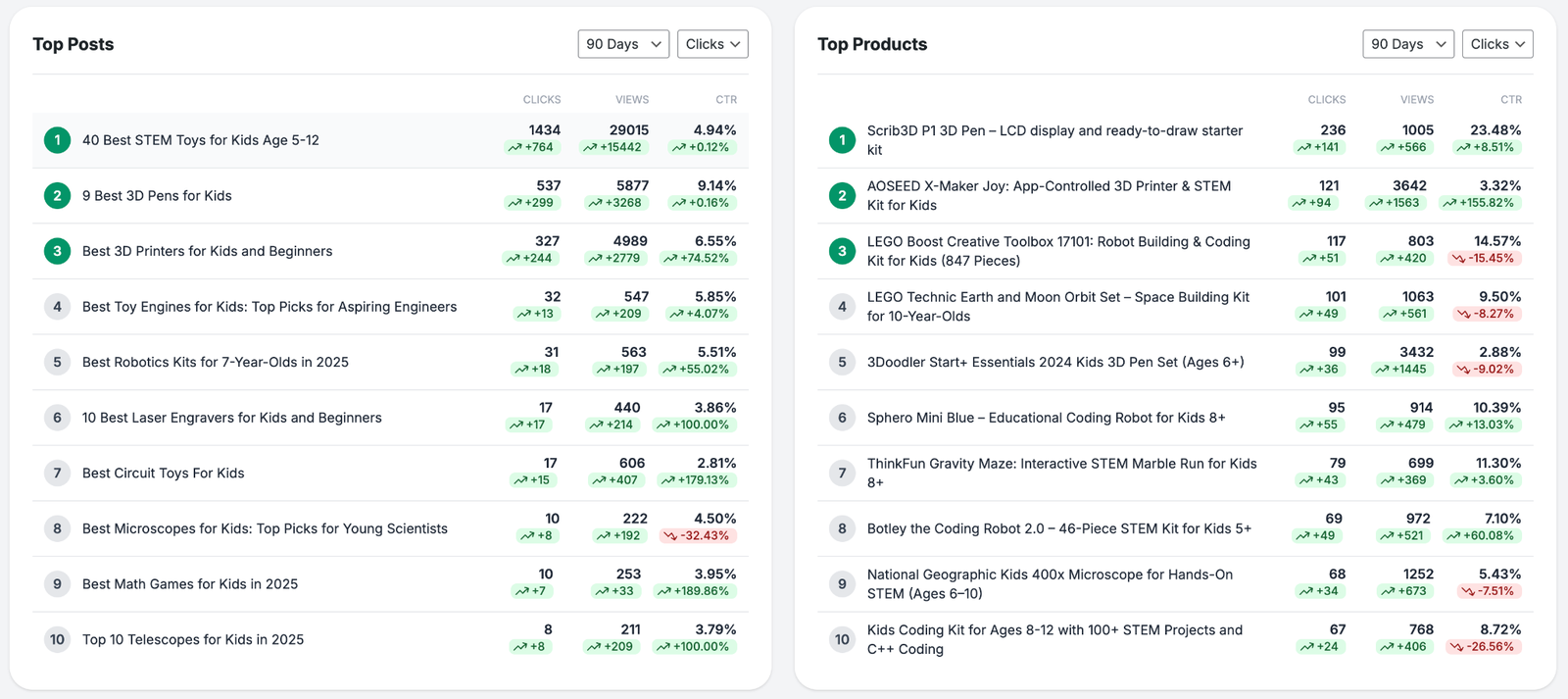This screenshot has height=699, width=1568.
Task: Click the CTR column header in Top Products
Action: coord(1510,100)
